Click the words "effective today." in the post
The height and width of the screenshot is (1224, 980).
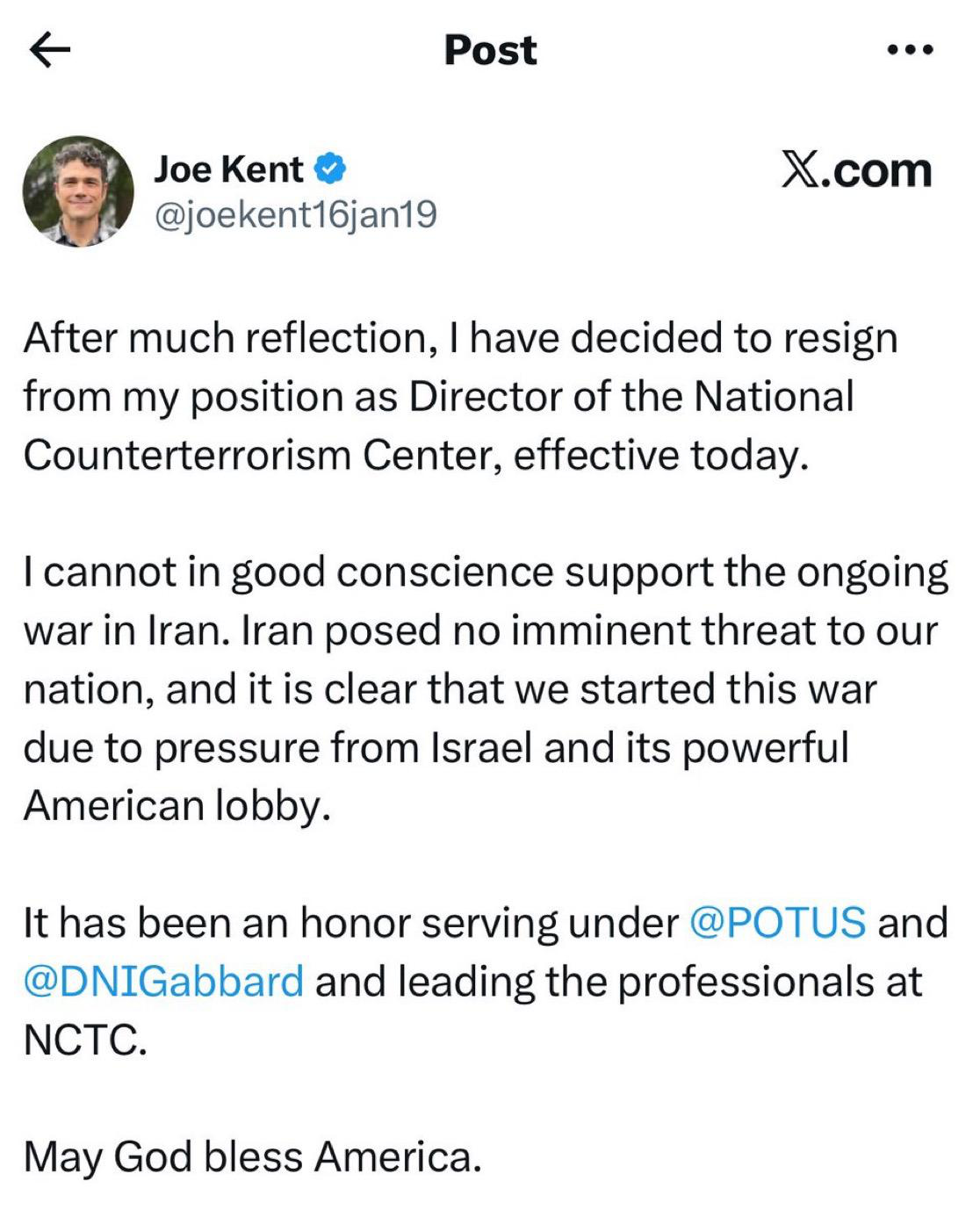(659, 455)
